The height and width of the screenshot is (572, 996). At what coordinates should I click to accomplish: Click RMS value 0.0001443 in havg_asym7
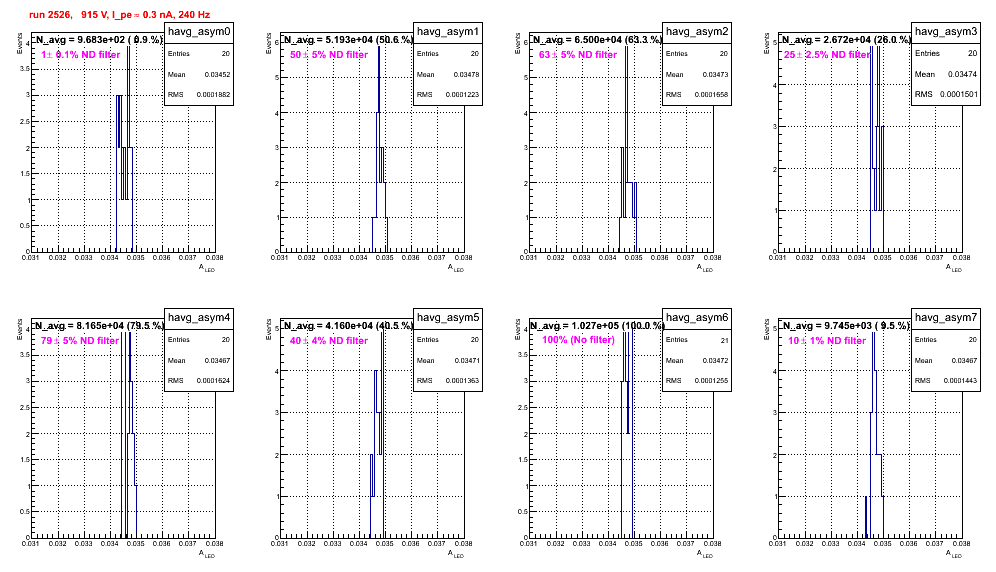(960, 381)
